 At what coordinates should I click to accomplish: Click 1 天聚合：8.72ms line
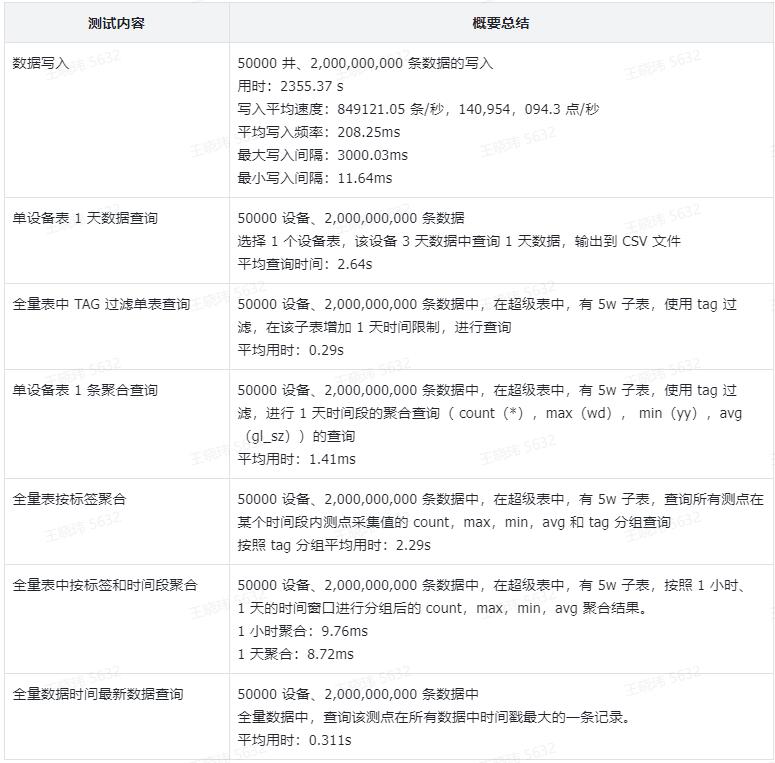tap(296, 654)
